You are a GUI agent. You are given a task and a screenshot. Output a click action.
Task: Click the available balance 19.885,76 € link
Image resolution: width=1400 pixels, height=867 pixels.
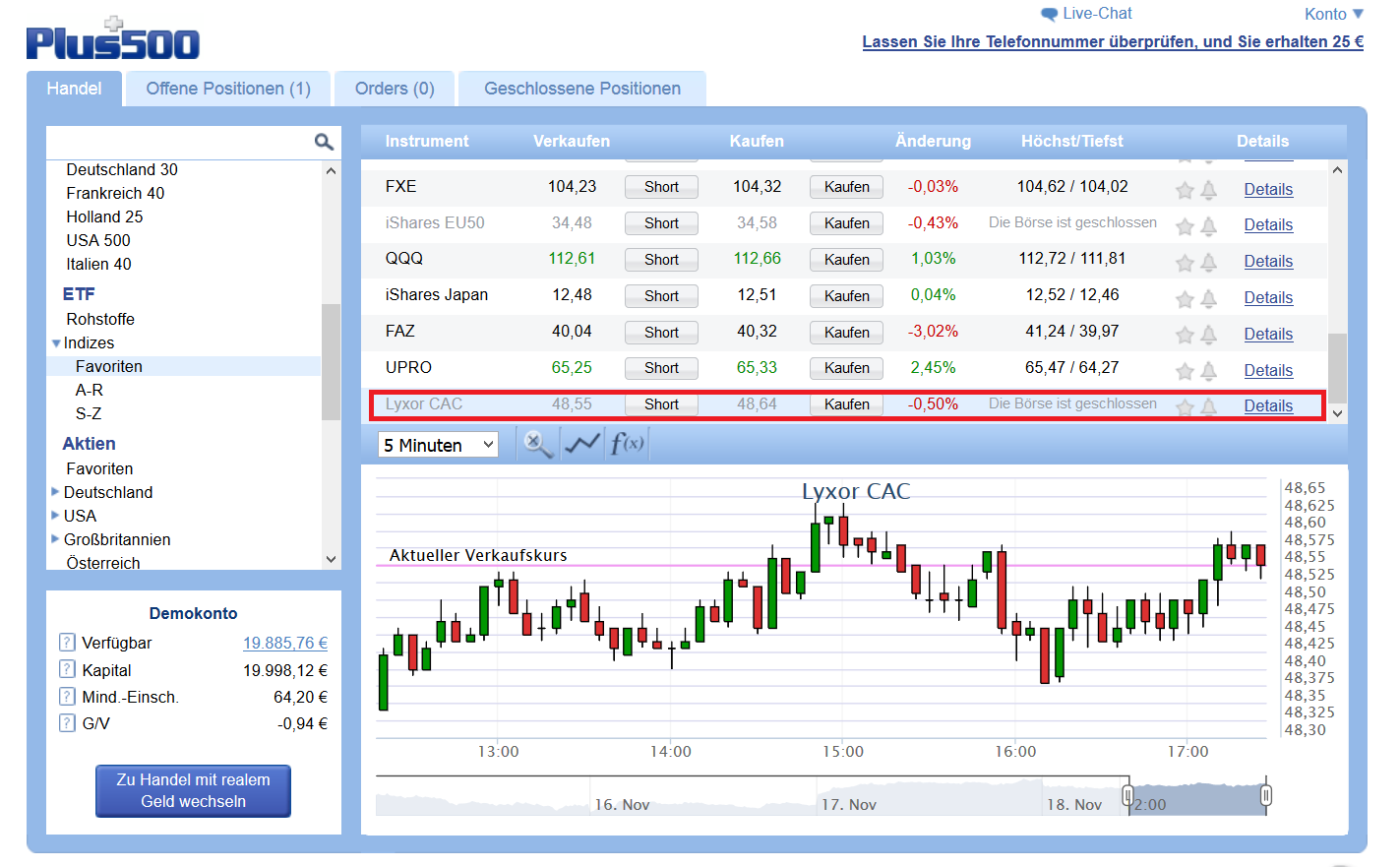[285, 643]
